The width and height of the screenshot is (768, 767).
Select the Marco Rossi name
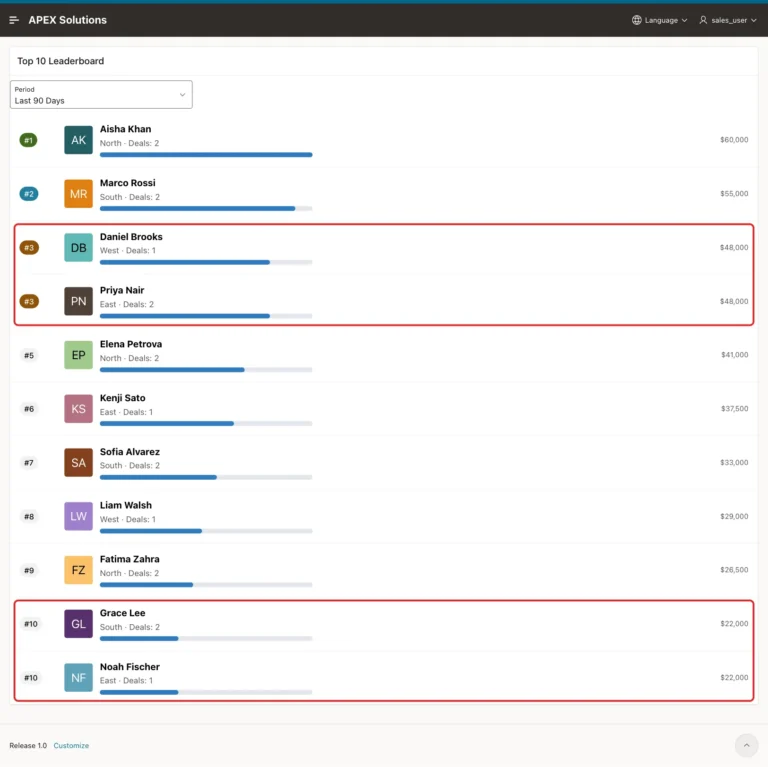coord(128,183)
